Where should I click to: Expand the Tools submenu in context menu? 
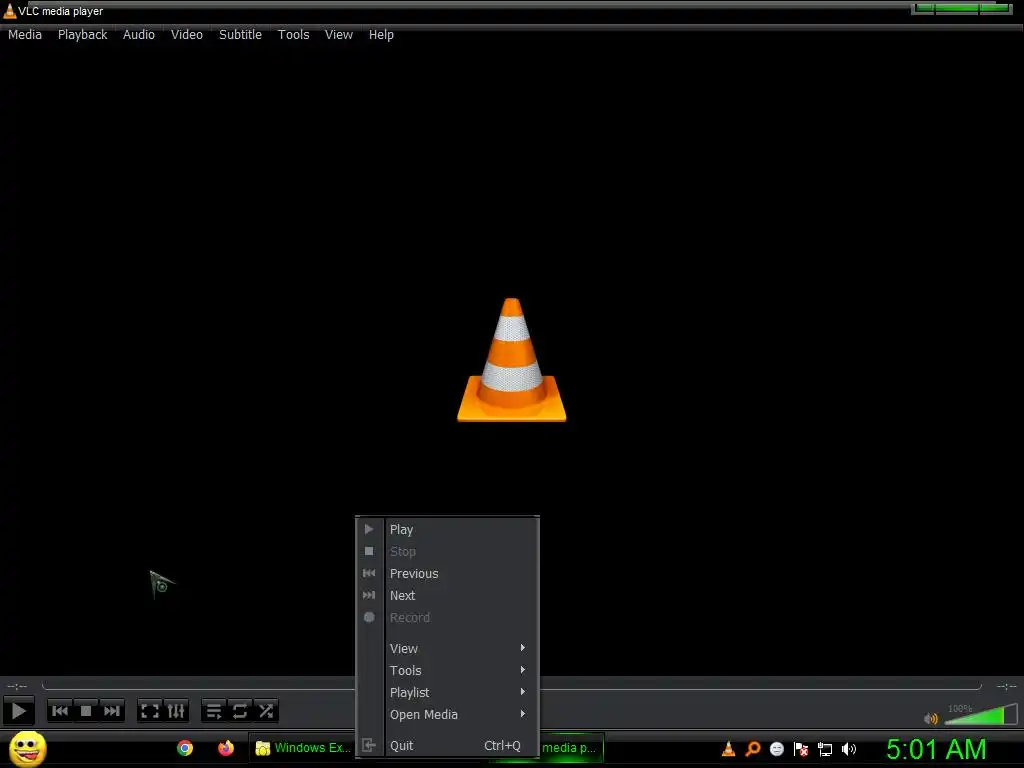click(447, 671)
